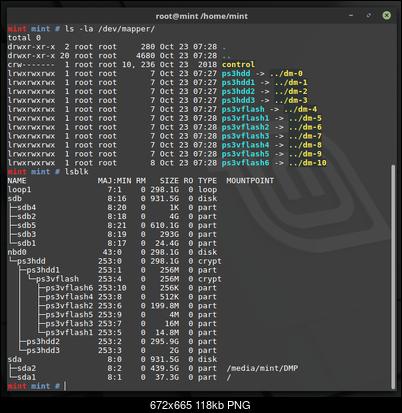Click 'sdb1' partition name
This screenshot has height=413, width=402.
26,243
